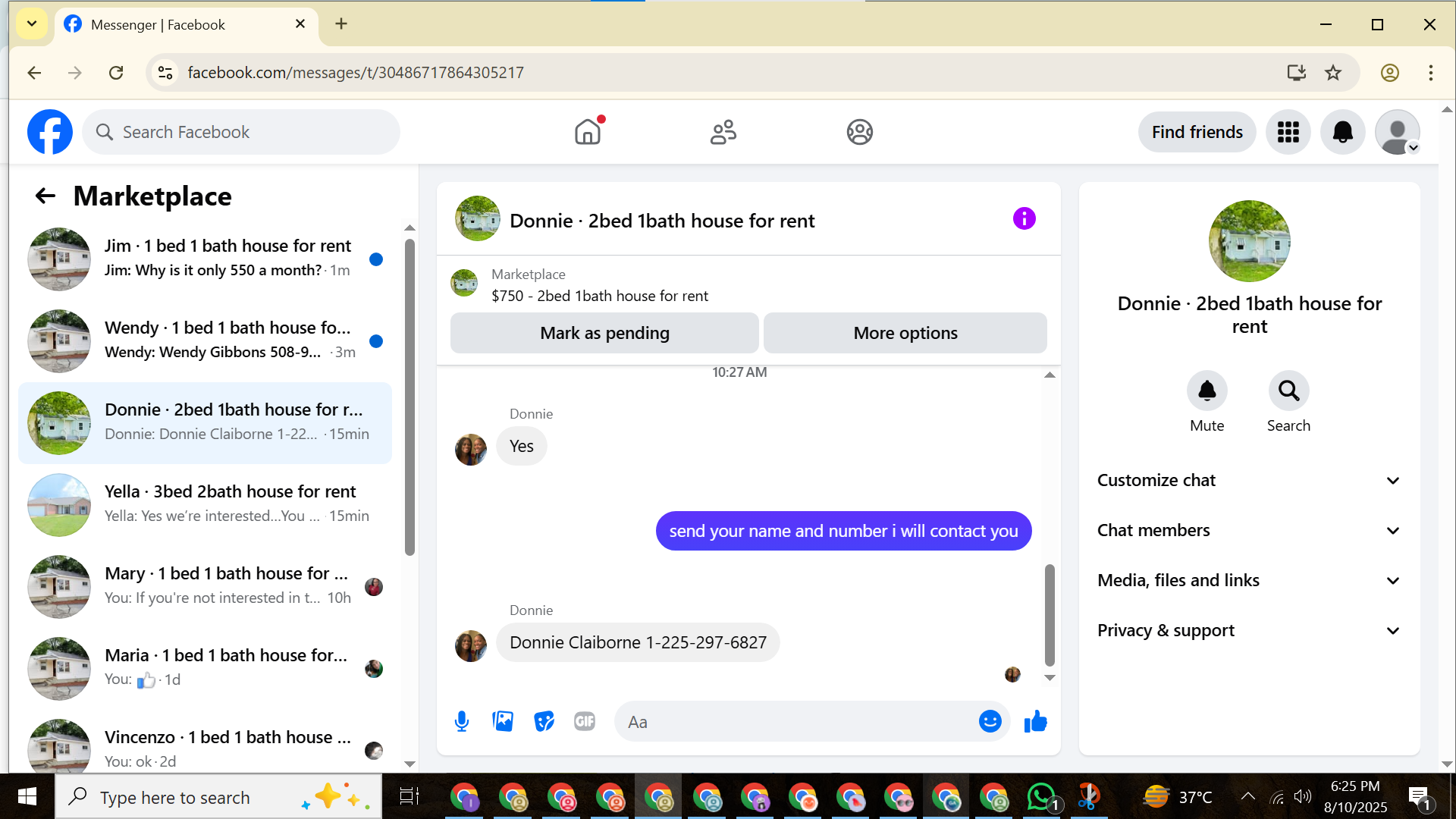Mute the Donnie conversation
This screenshot has height=819, width=1456.
[1207, 391]
